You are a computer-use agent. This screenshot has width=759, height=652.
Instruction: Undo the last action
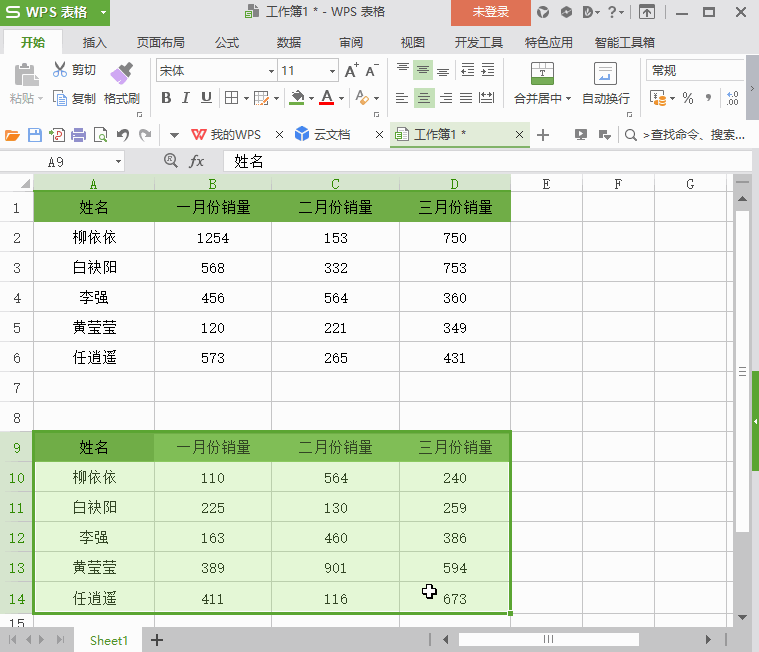[x=123, y=135]
